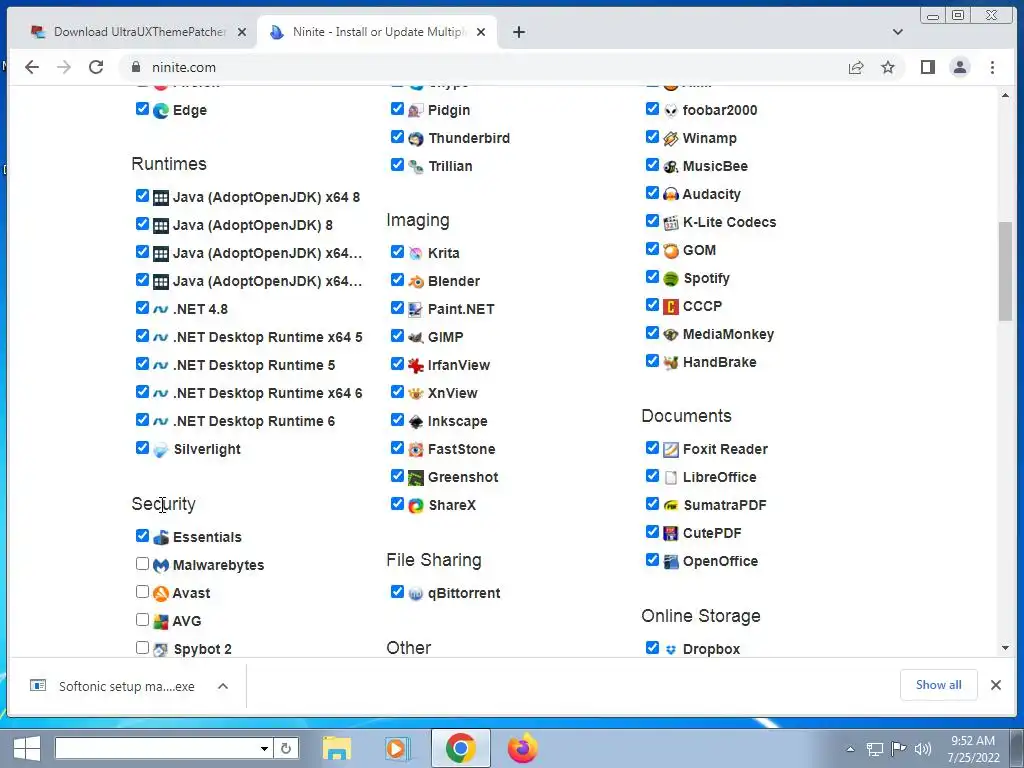
Task: Click the Trillian icon
Action: tap(415, 167)
